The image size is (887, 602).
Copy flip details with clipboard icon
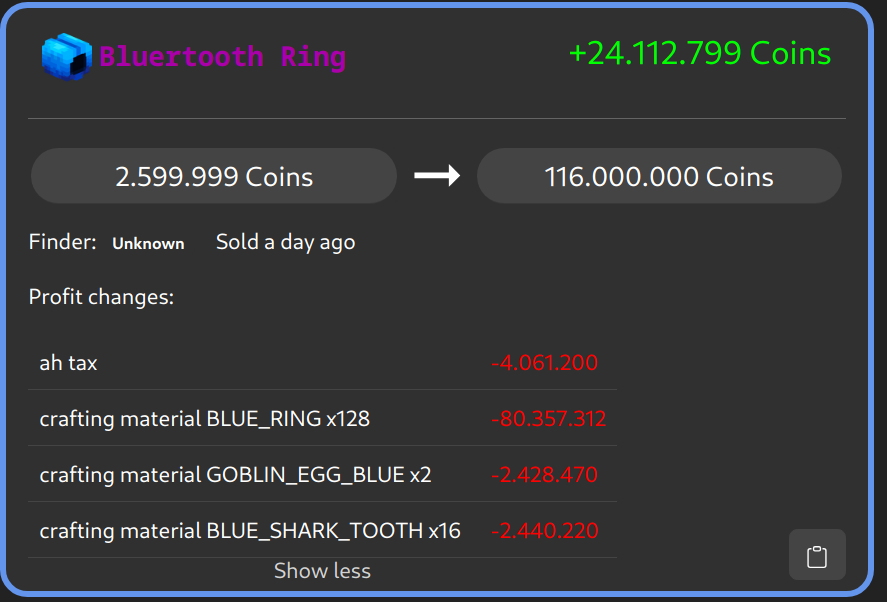817,555
